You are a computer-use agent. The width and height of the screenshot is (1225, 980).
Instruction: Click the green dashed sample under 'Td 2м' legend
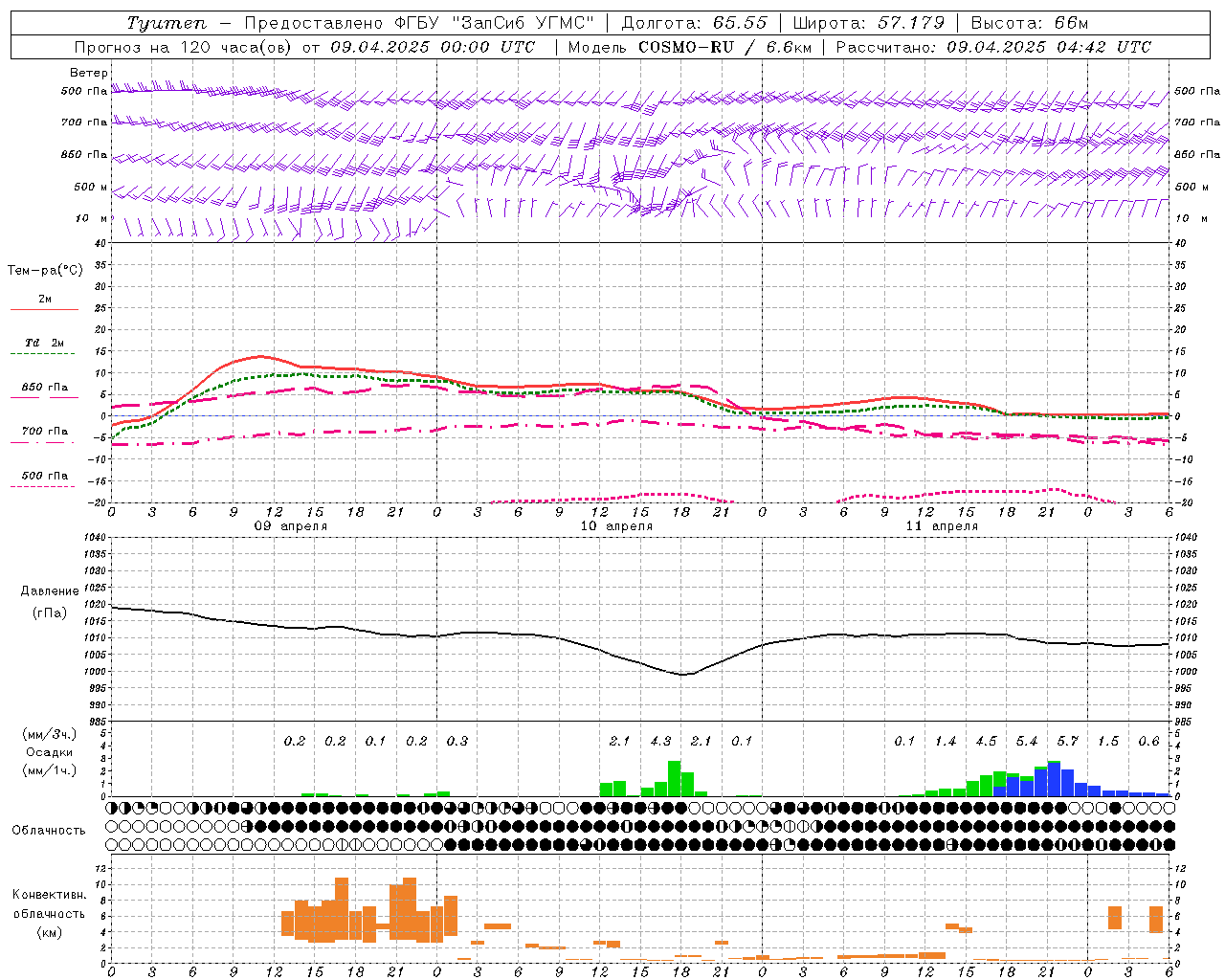[42, 353]
